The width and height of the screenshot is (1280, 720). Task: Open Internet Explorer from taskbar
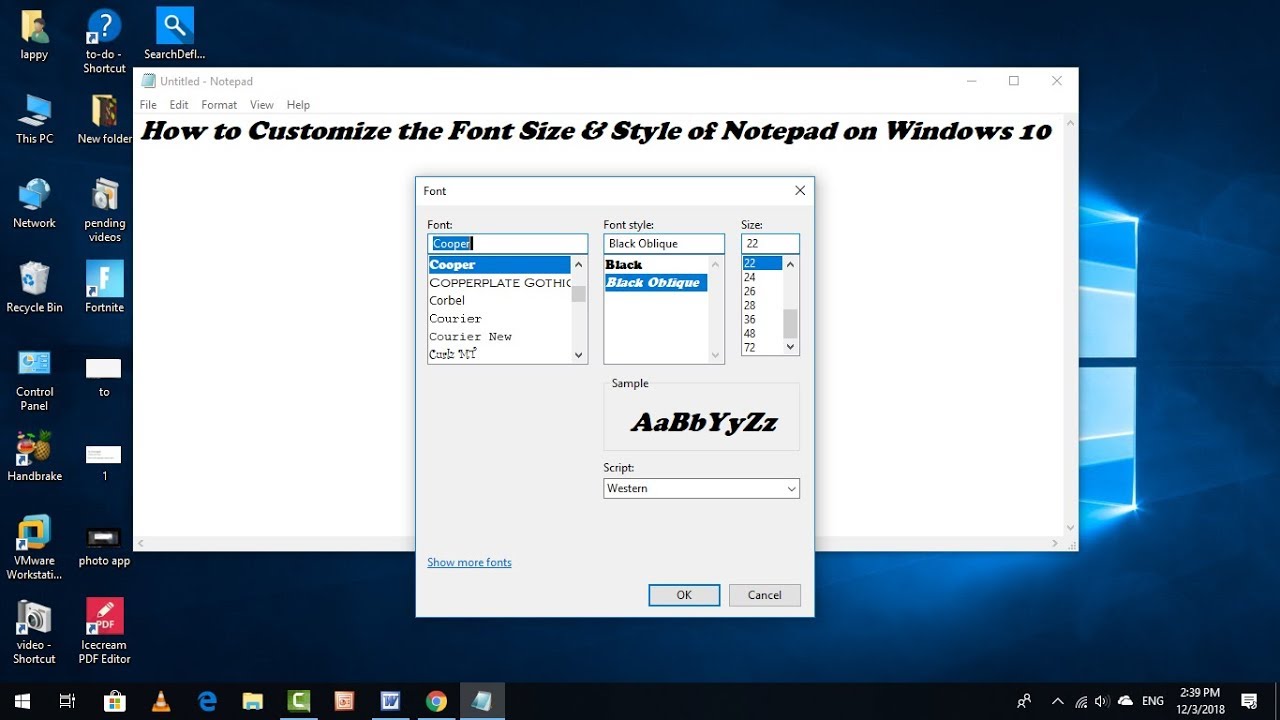[x=207, y=701]
